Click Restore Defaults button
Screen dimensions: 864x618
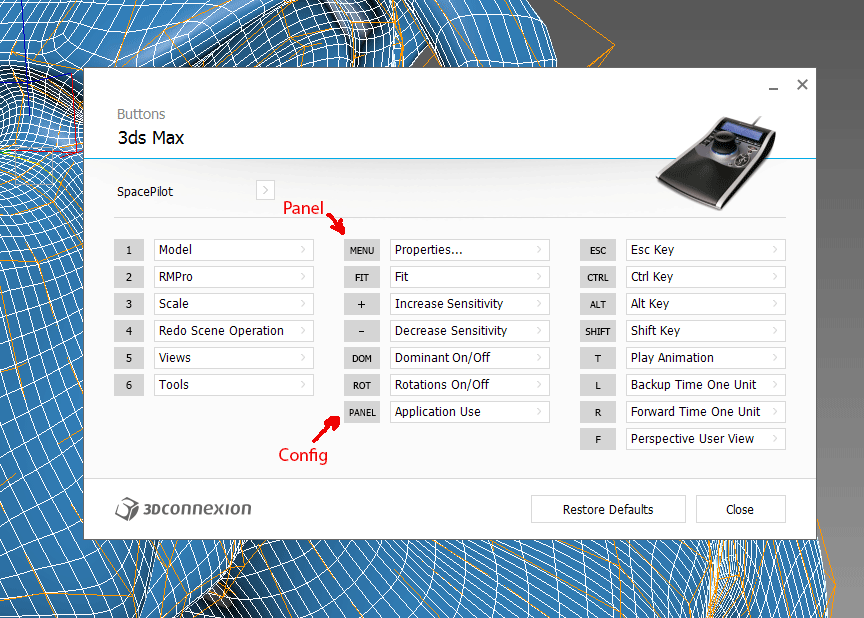click(x=608, y=509)
